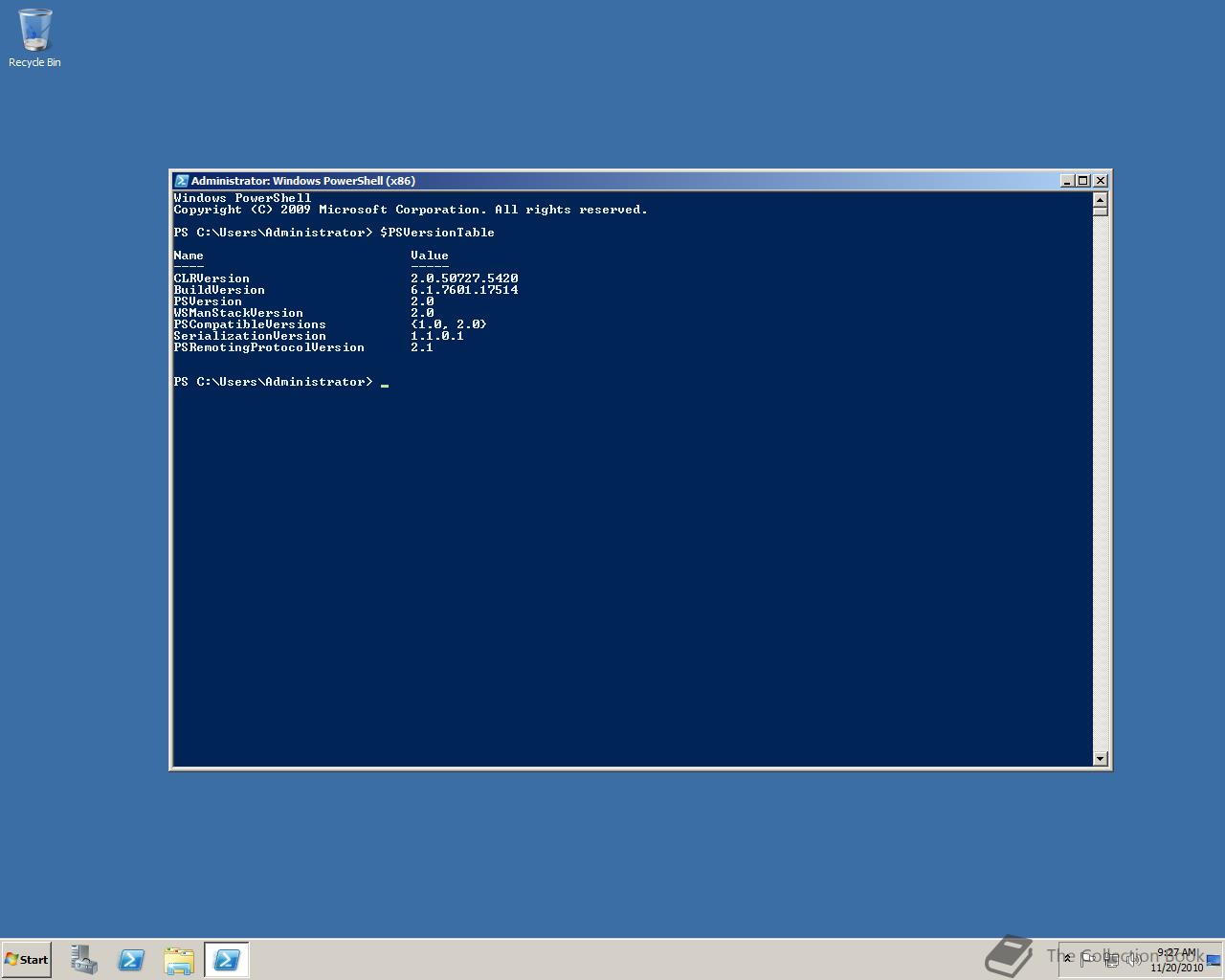Launch Server Manager from the taskbar

(x=83, y=959)
